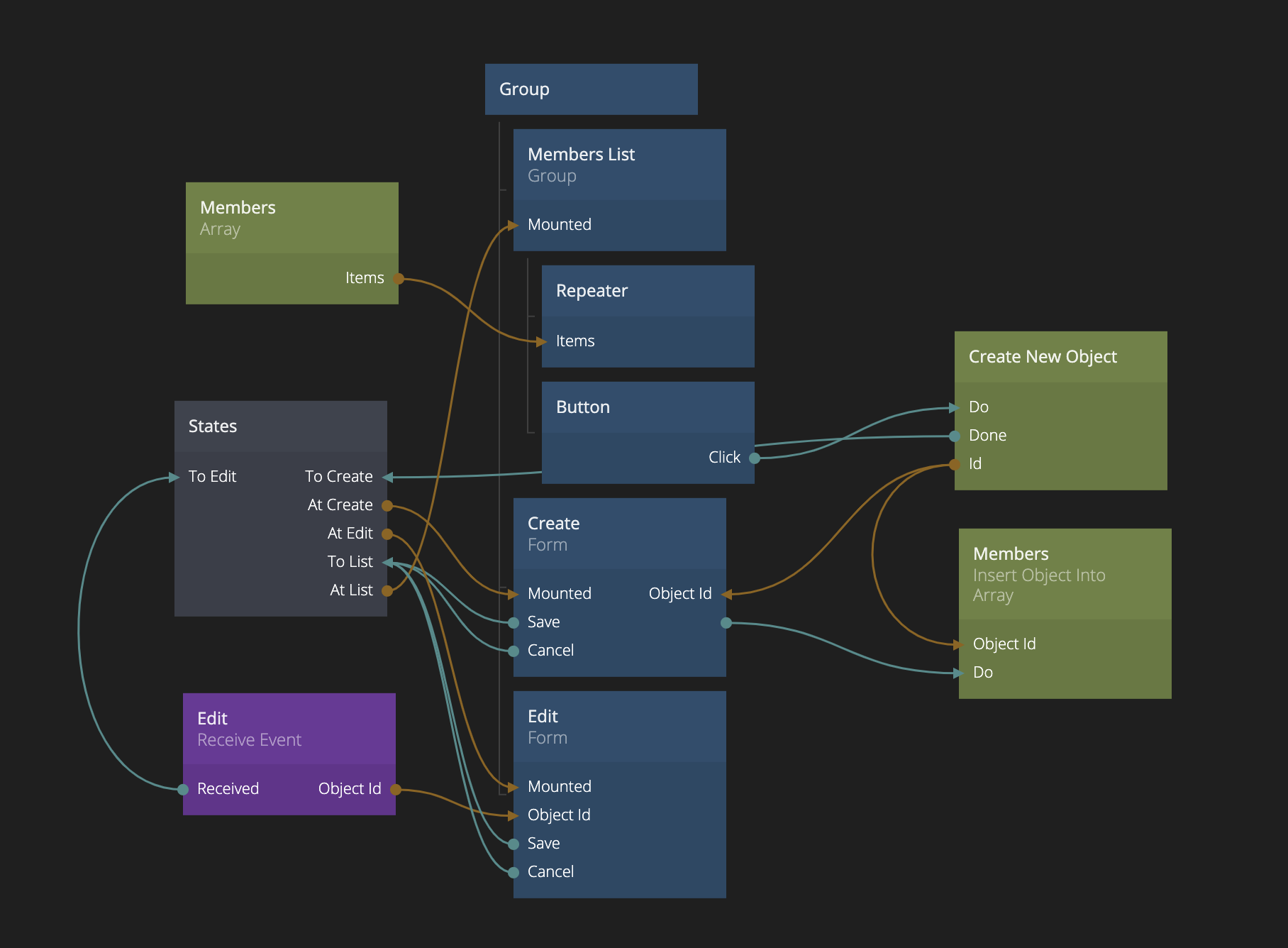Screen dimensions: 1288x948
Task: Select the Edit Receive Event node header
Action: [x=289, y=729]
